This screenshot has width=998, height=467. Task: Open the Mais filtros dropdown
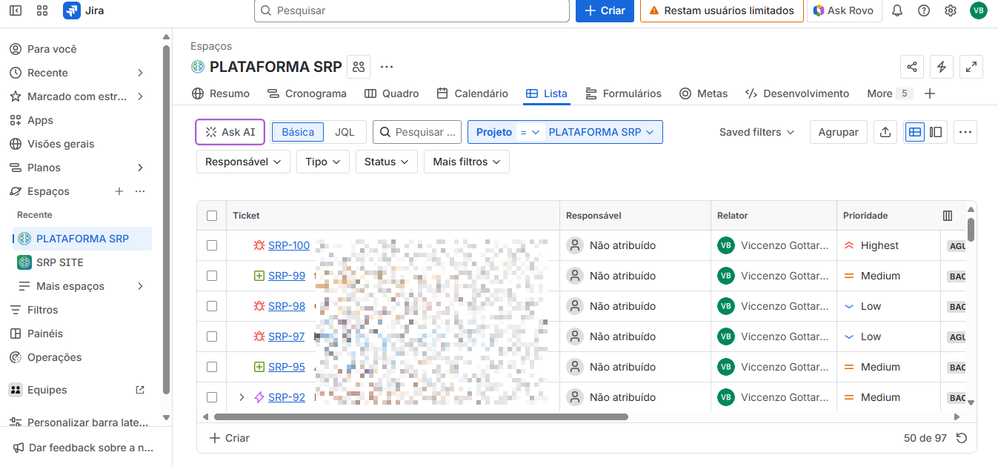click(x=467, y=162)
